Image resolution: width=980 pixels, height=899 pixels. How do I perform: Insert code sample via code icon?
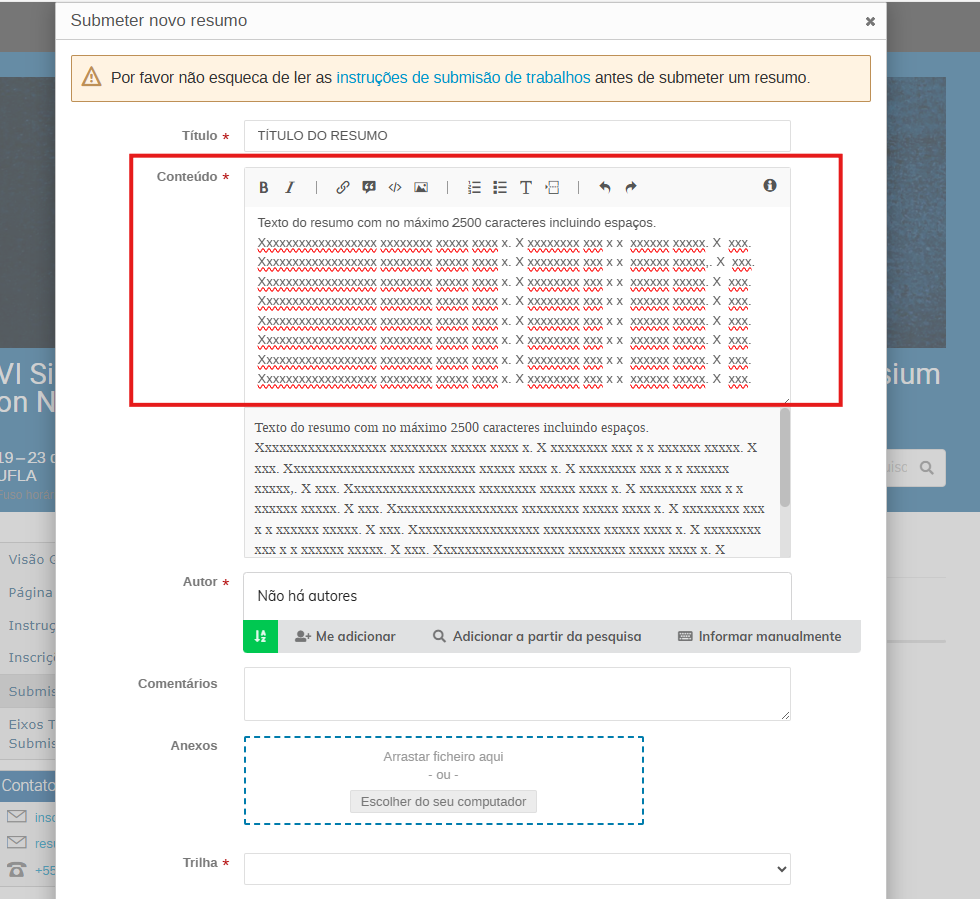(395, 187)
